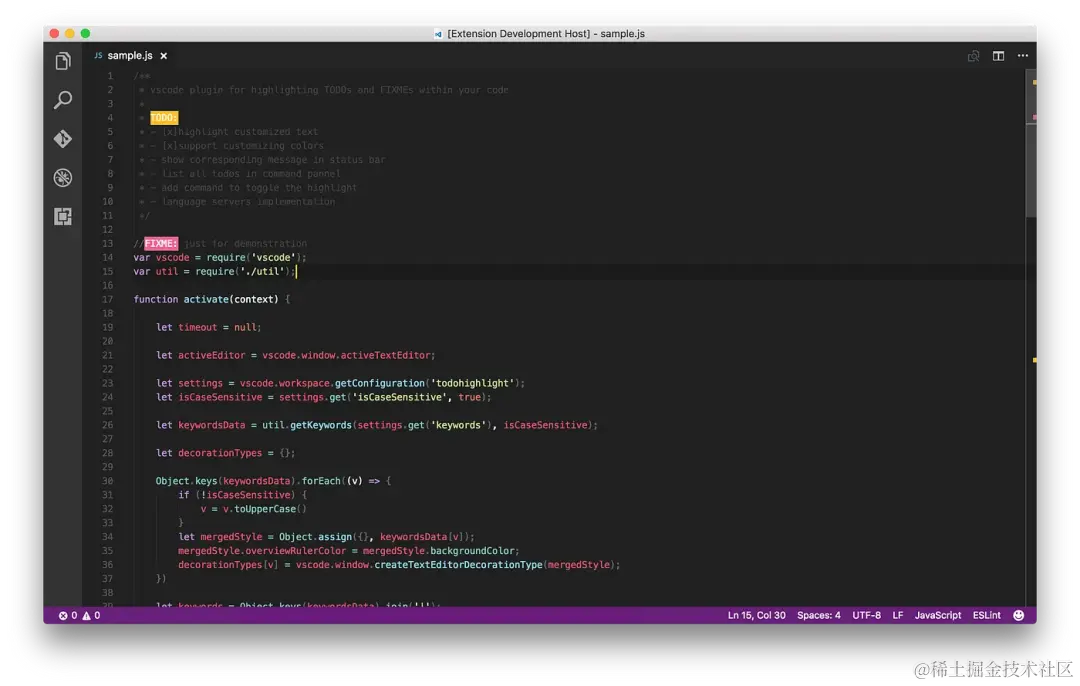Open the Source Control (Git) view
The height and width of the screenshot is (686, 1080).
tap(63, 138)
